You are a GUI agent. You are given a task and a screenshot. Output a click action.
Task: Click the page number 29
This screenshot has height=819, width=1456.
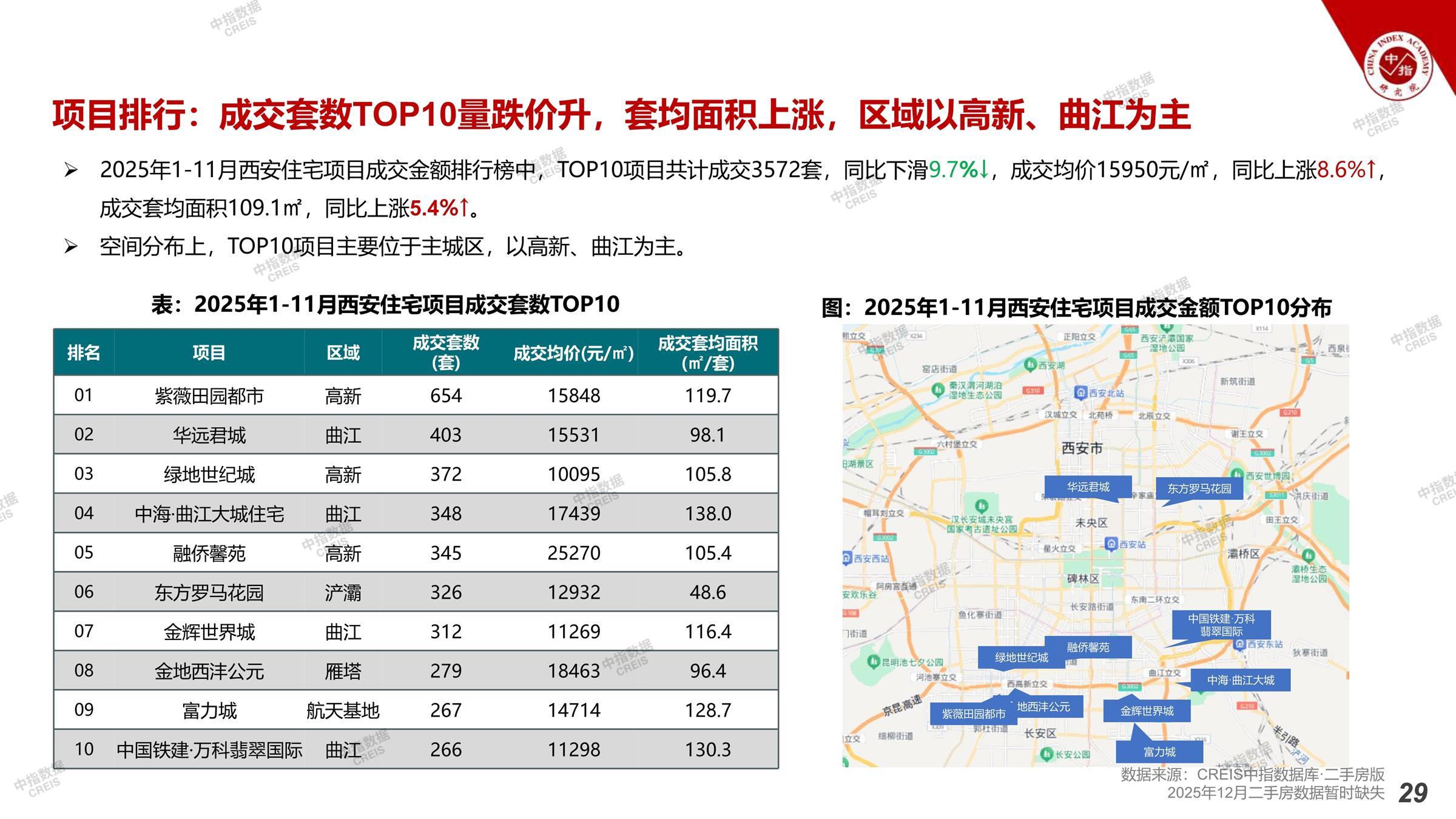(1413, 793)
